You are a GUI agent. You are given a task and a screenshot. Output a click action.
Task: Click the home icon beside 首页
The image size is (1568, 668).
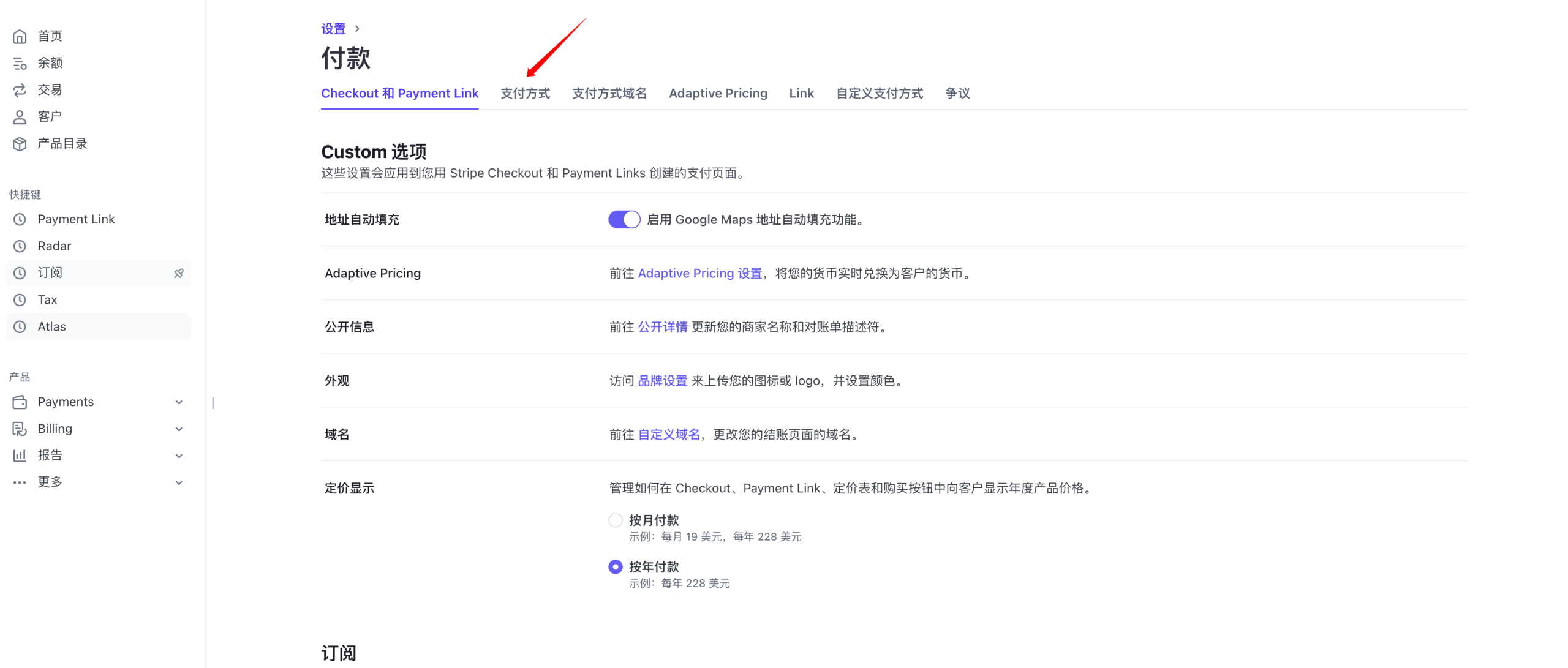(x=20, y=36)
